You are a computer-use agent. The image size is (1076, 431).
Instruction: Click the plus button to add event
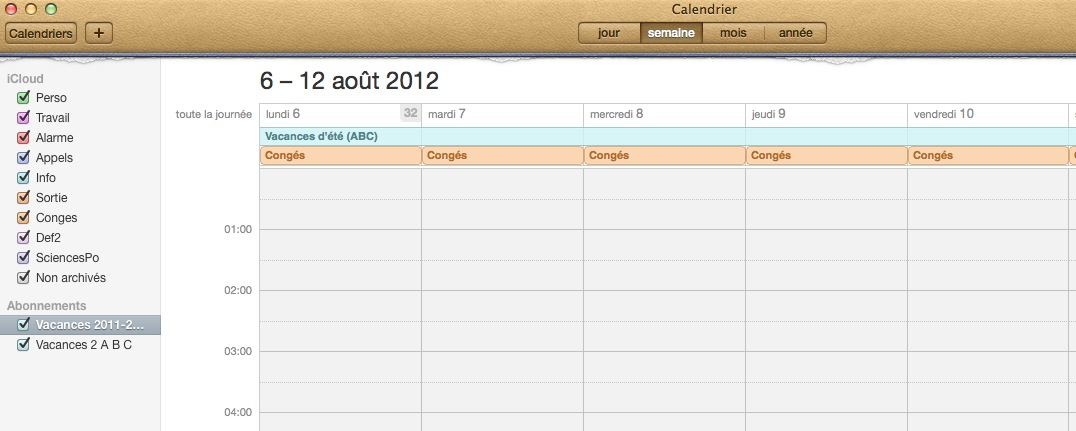pyautogui.click(x=99, y=33)
